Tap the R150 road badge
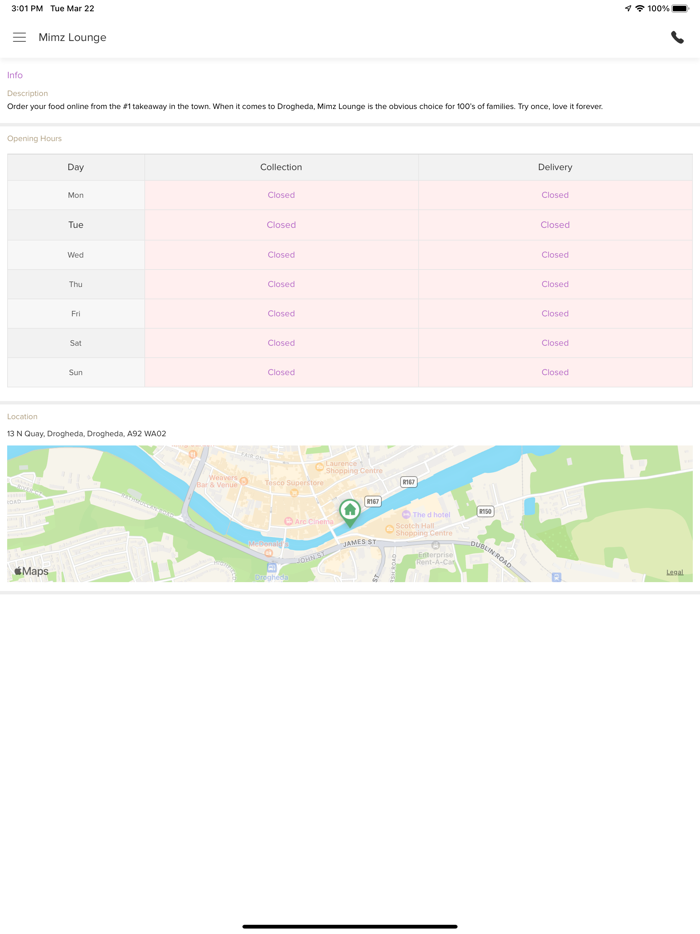 [x=486, y=511]
